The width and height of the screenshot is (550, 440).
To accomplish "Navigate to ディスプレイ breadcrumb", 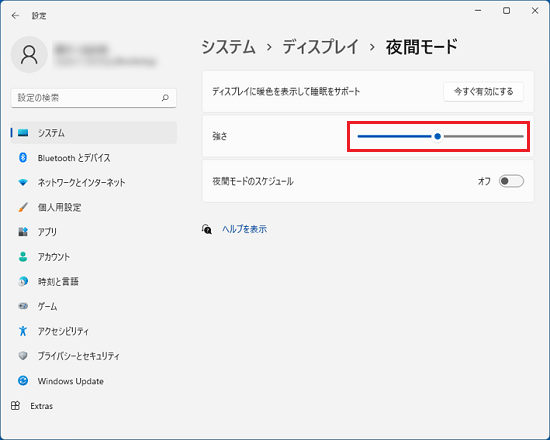I will [x=321, y=47].
